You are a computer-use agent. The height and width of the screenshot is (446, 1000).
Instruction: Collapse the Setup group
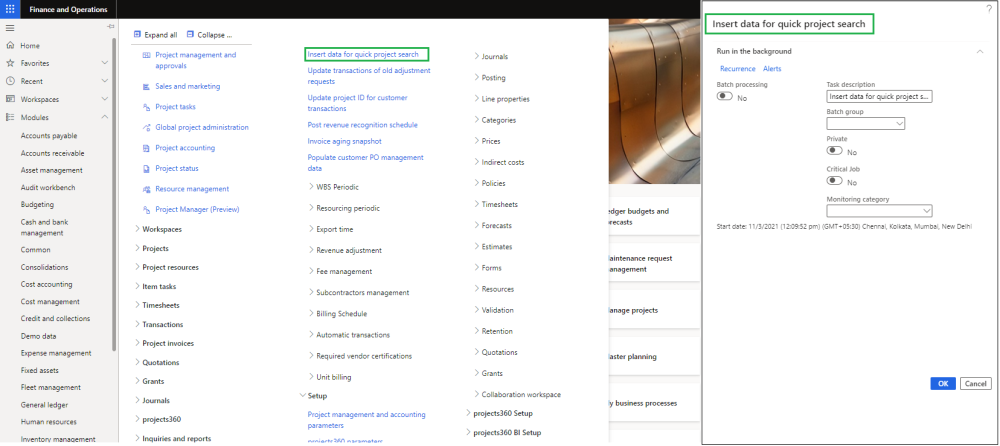click(302, 396)
